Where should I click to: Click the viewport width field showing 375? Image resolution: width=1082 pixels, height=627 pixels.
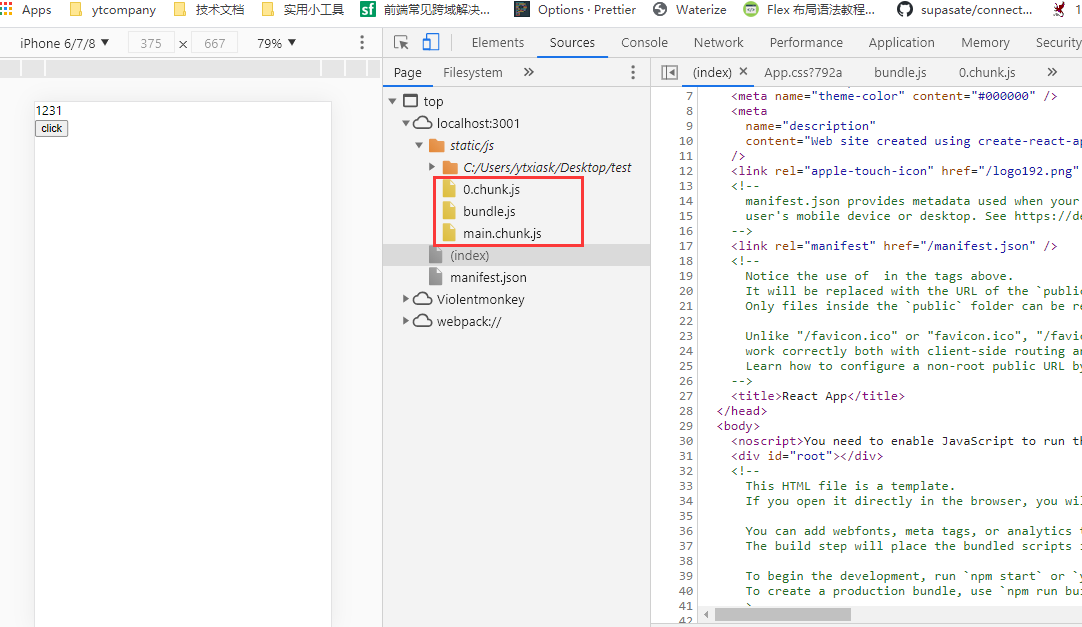point(151,44)
